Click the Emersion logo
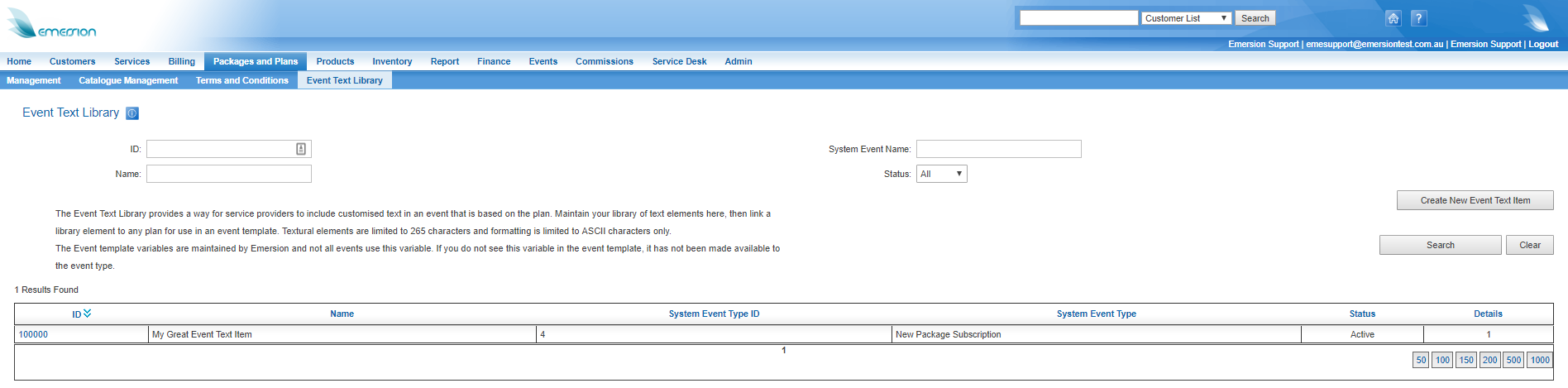 click(x=51, y=25)
